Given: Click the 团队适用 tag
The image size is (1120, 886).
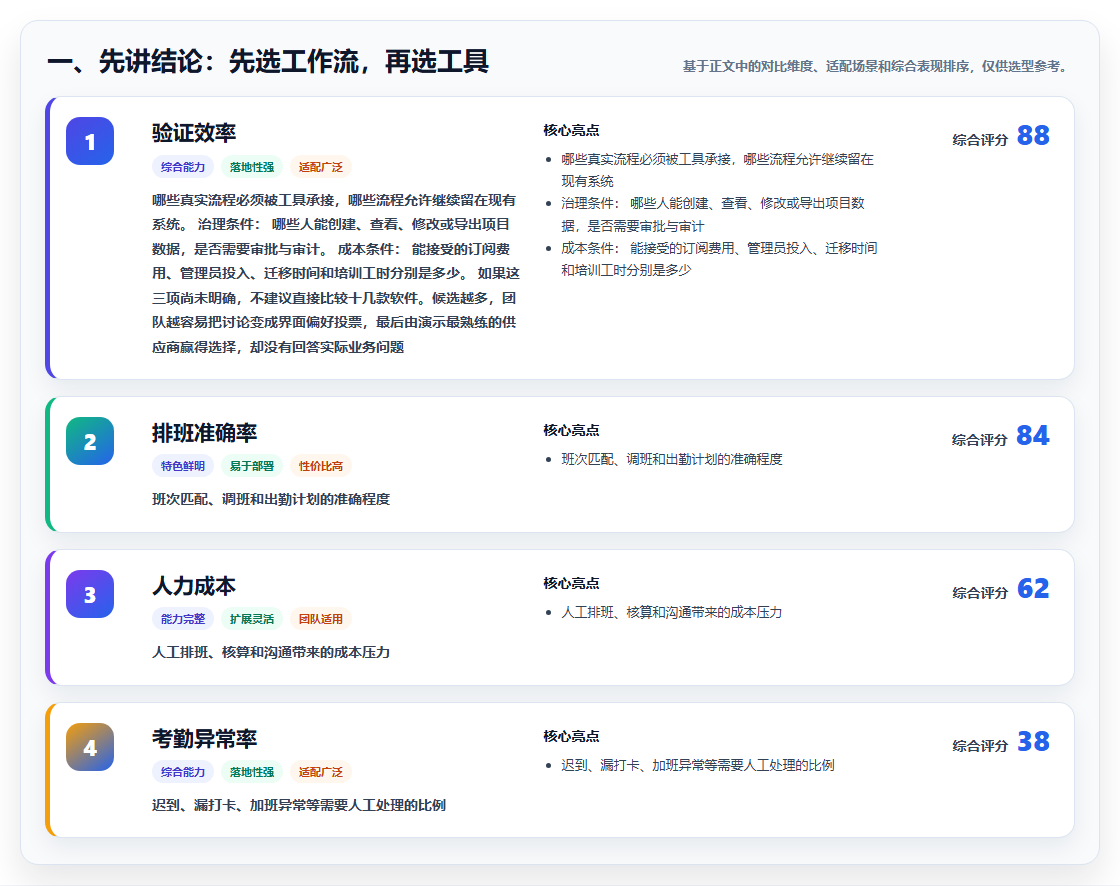Looking at the screenshot, I should tap(321, 619).
